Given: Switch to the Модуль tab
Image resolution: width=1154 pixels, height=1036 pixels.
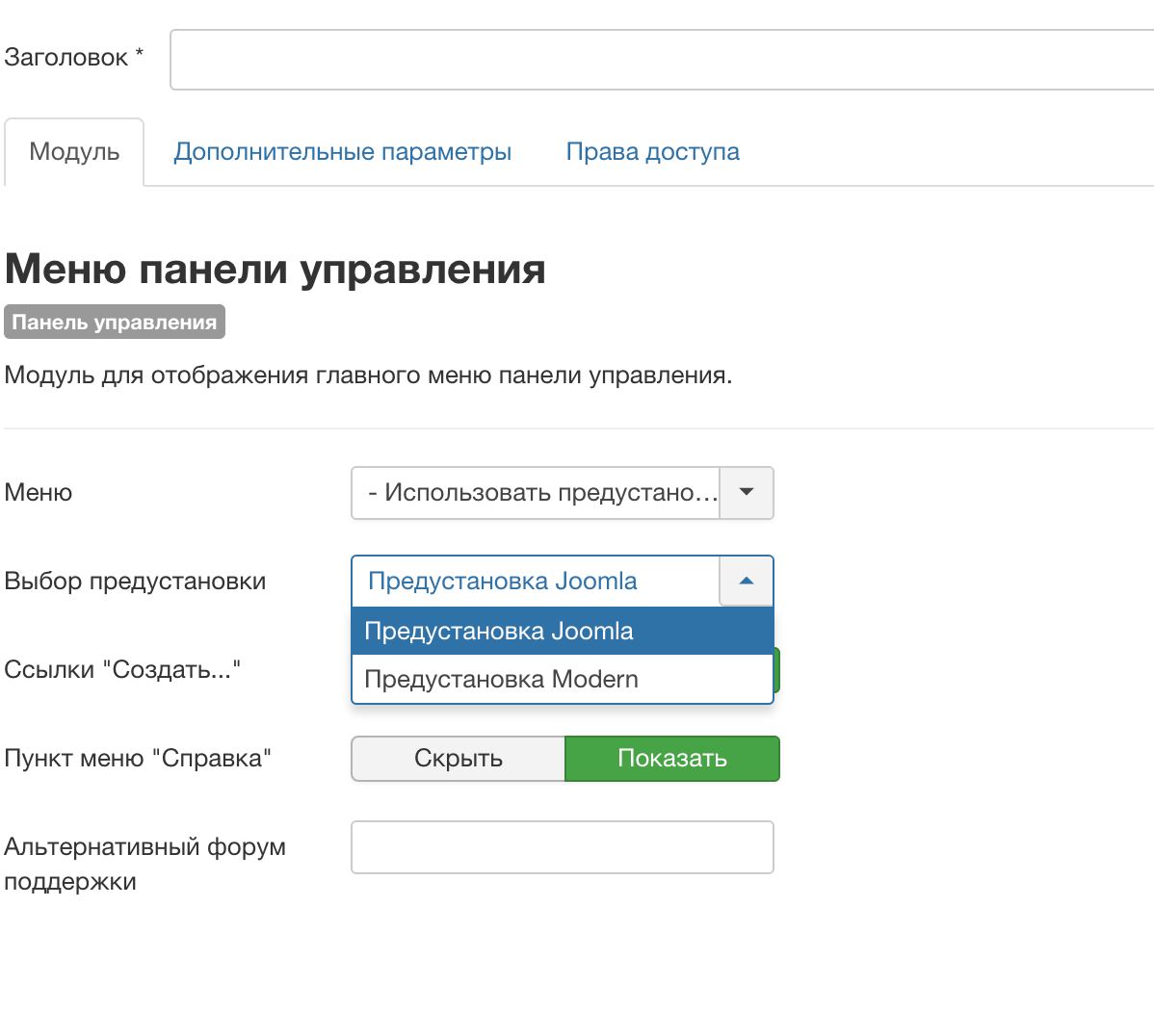Looking at the screenshot, I should [74, 152].
